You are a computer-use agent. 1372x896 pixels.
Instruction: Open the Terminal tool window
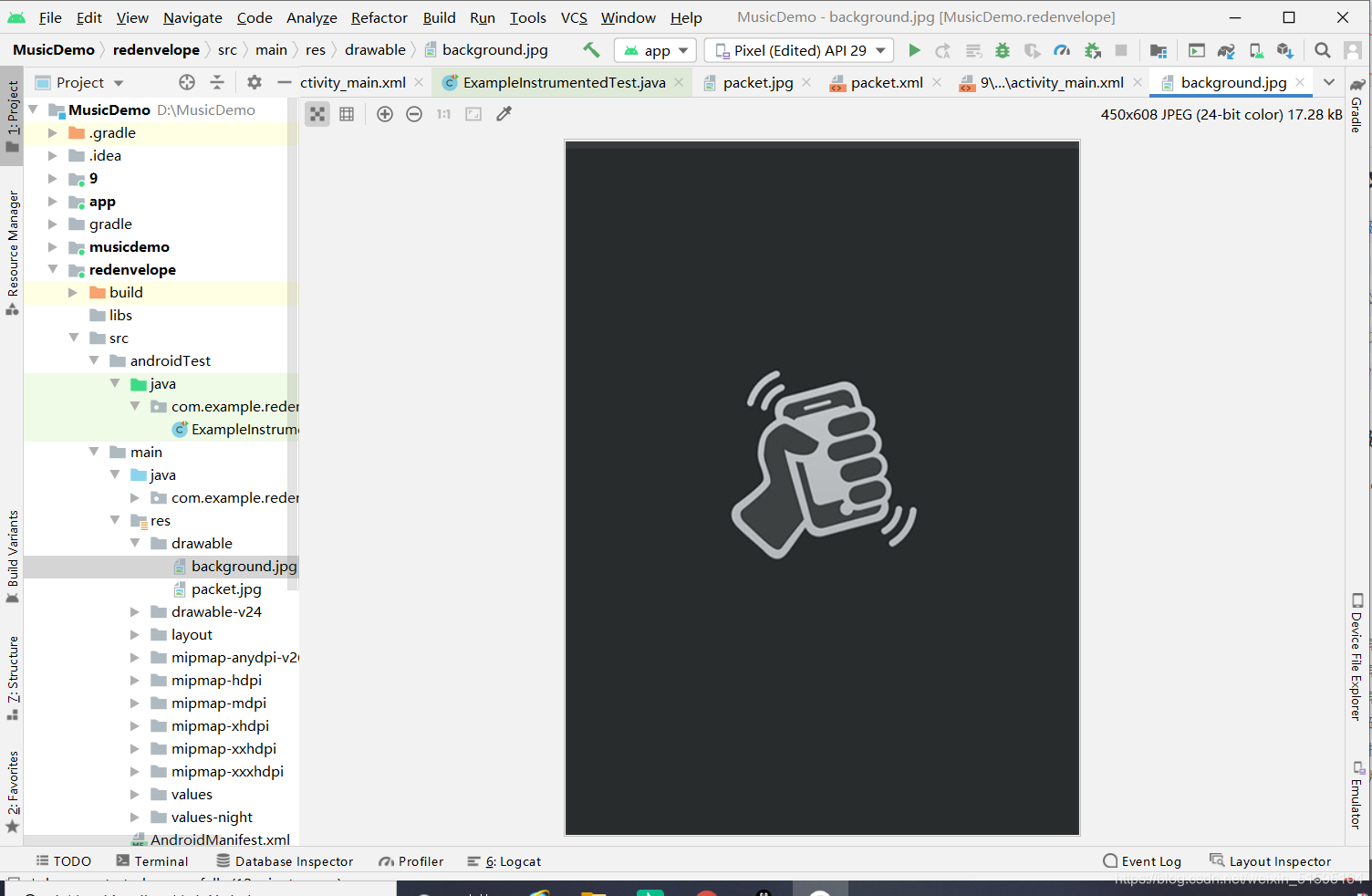click(x=151, y=861)
